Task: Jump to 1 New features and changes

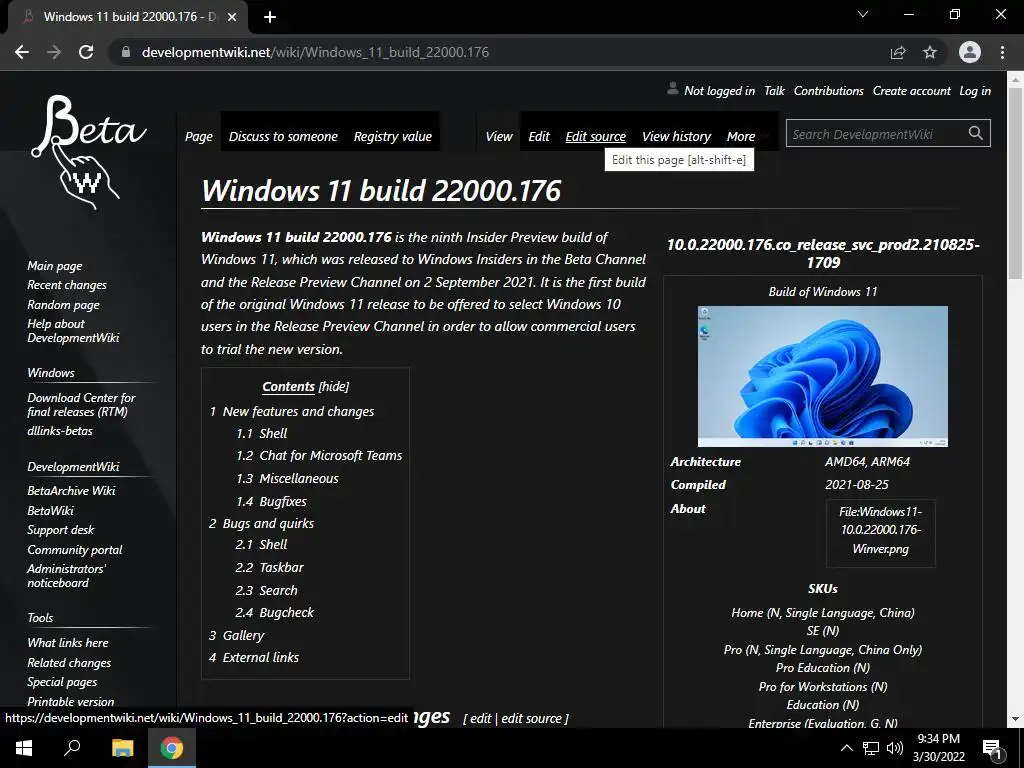Action: tap(291, 411)
